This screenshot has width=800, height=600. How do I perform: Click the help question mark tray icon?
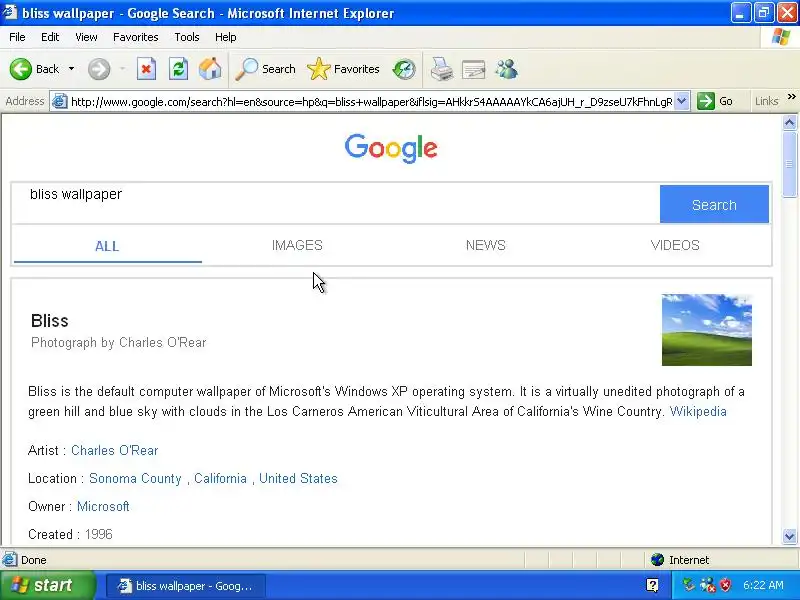[652, 585]
